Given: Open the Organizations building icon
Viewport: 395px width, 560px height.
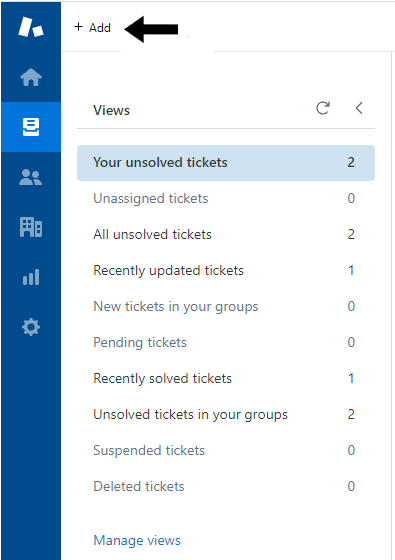Looking at the screenshot, I should point(31,227).
